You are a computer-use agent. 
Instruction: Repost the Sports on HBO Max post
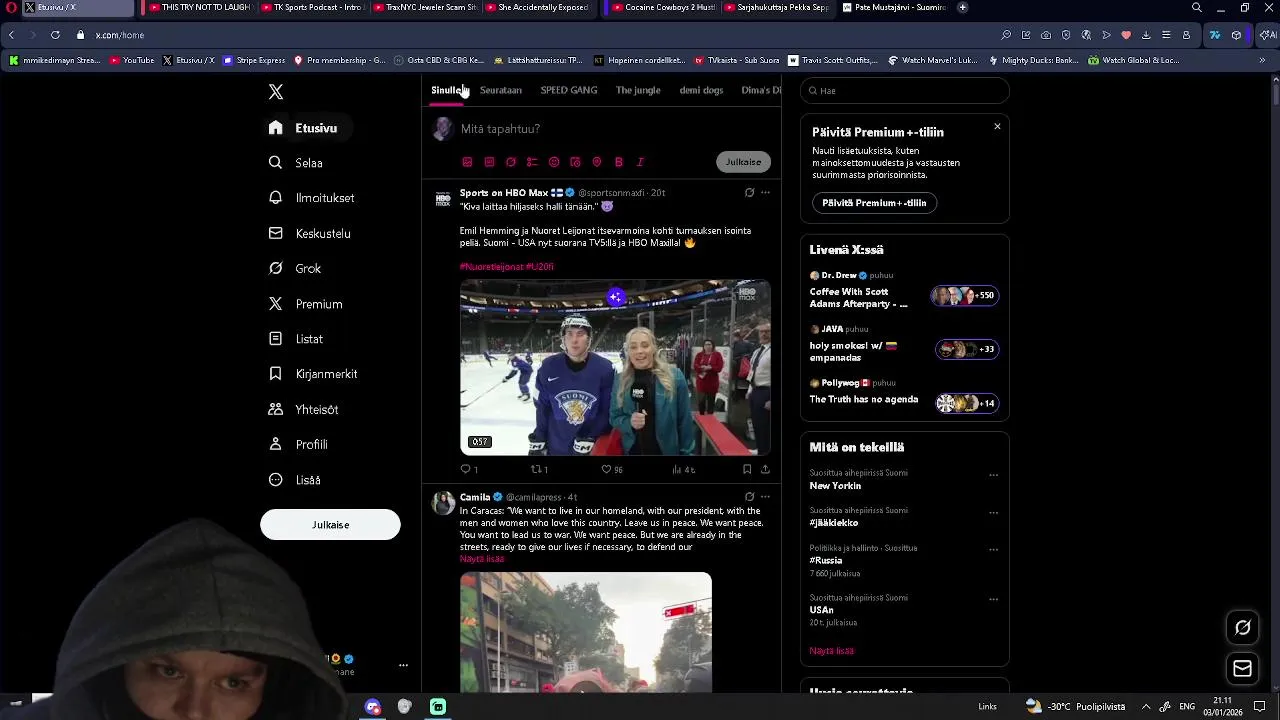pyautogui.click(x=539, y=469)
